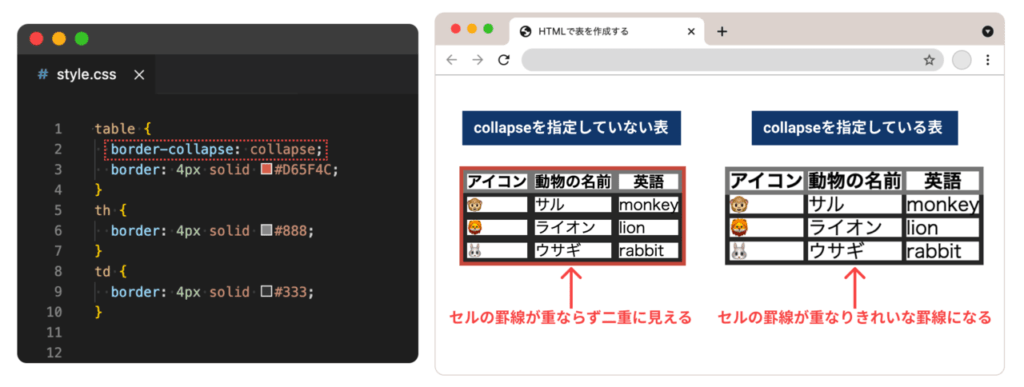The image size is (1024, 387).
Task: Click 'ウサギ' cell in collapsed table
Action: coord(854,251)
